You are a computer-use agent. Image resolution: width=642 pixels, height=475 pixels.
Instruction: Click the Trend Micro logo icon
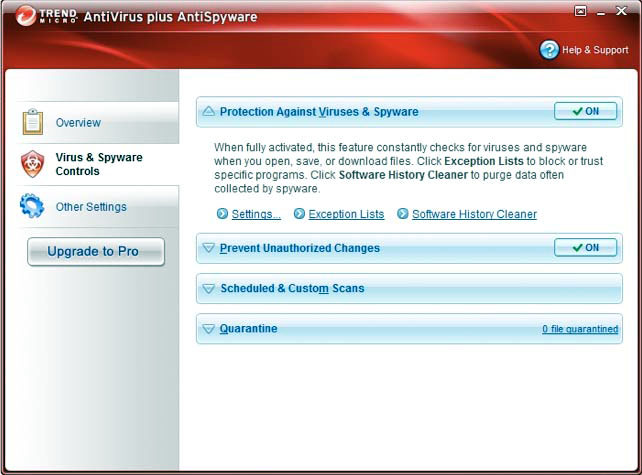click(25, 16)
